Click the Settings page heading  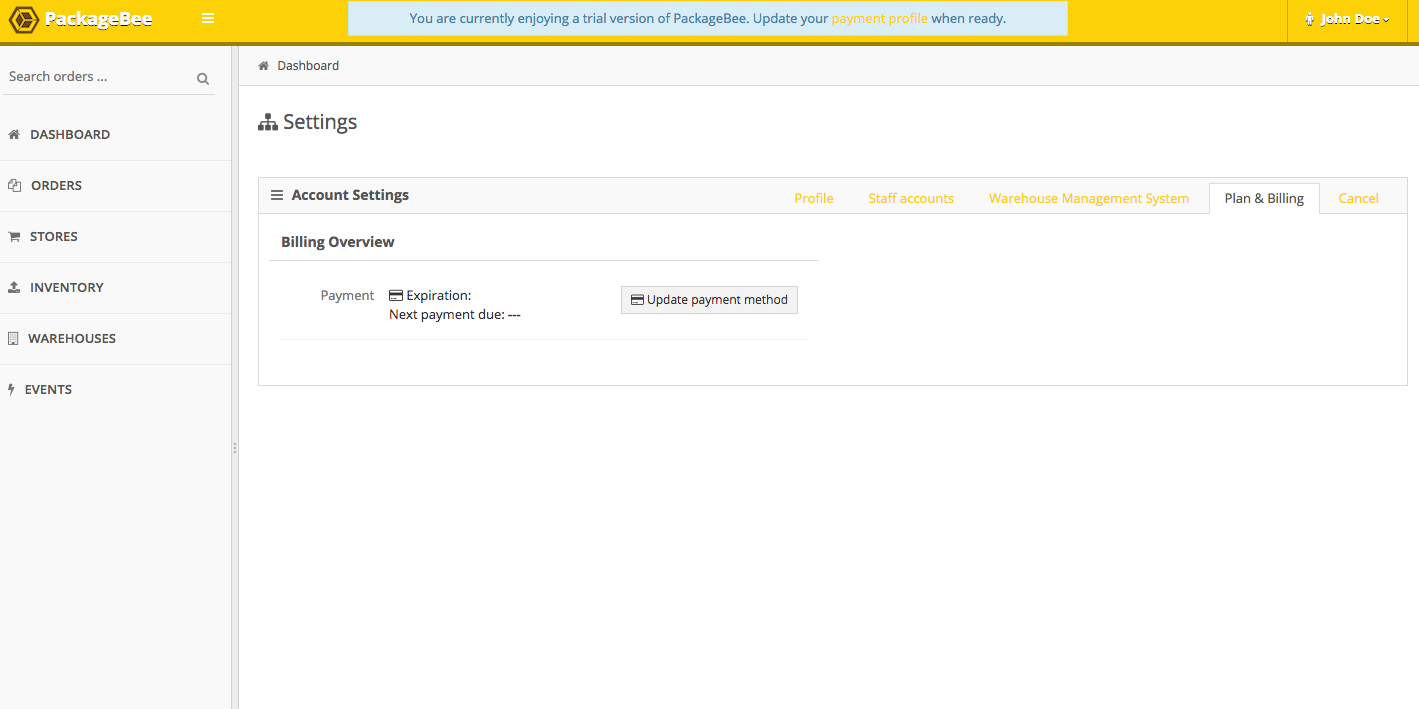[320, 122]
